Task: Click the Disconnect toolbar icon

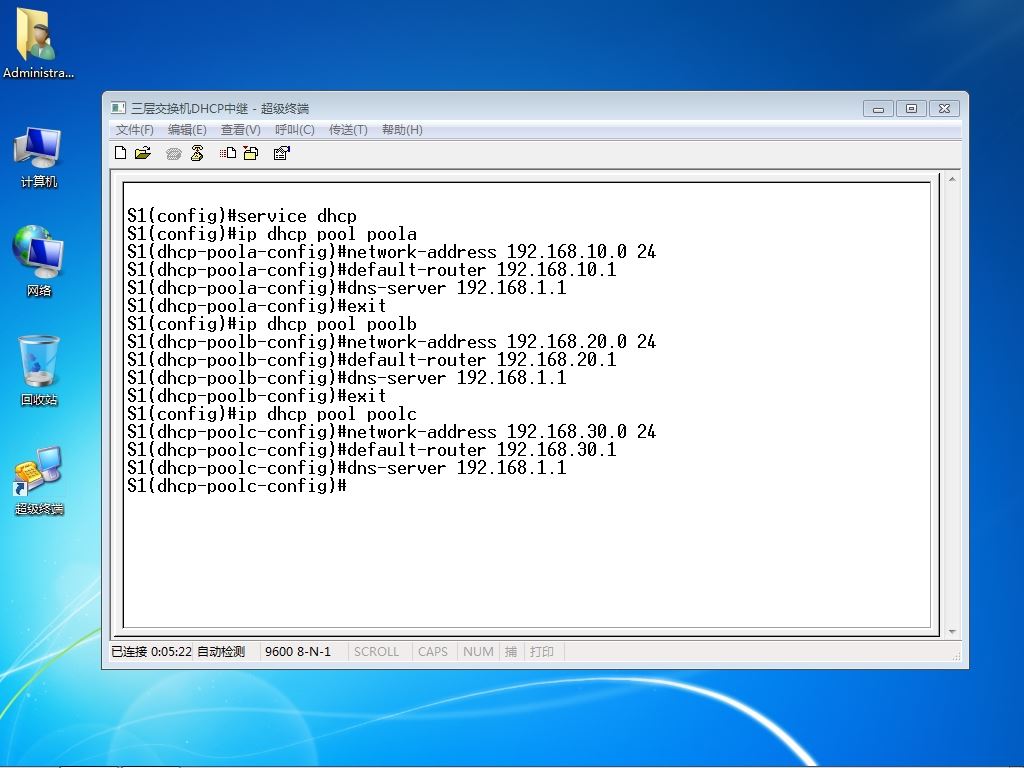Action: pyautogui.click(x=197, y=153)
